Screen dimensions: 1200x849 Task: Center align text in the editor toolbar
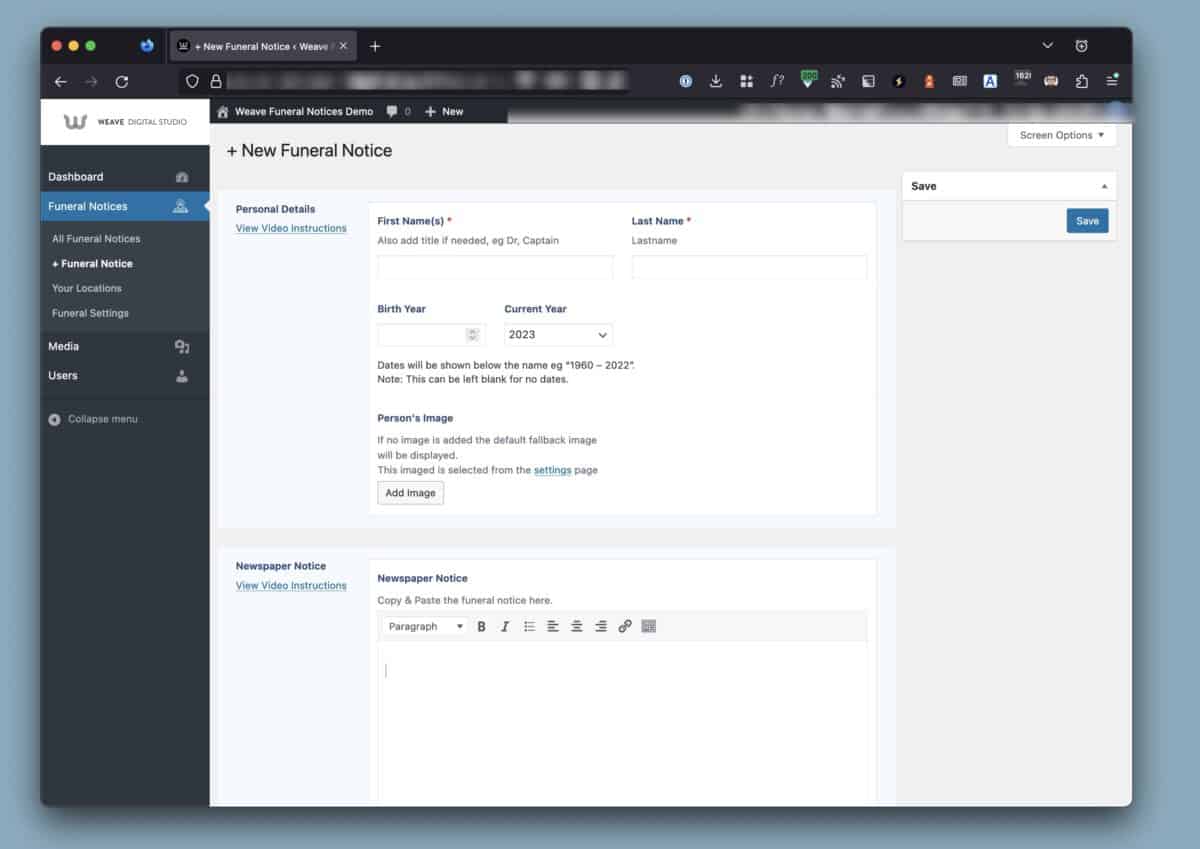[577, 627]
